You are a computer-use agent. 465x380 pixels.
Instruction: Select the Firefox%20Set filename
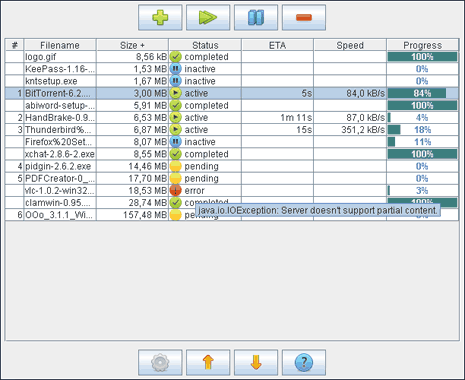58,142
